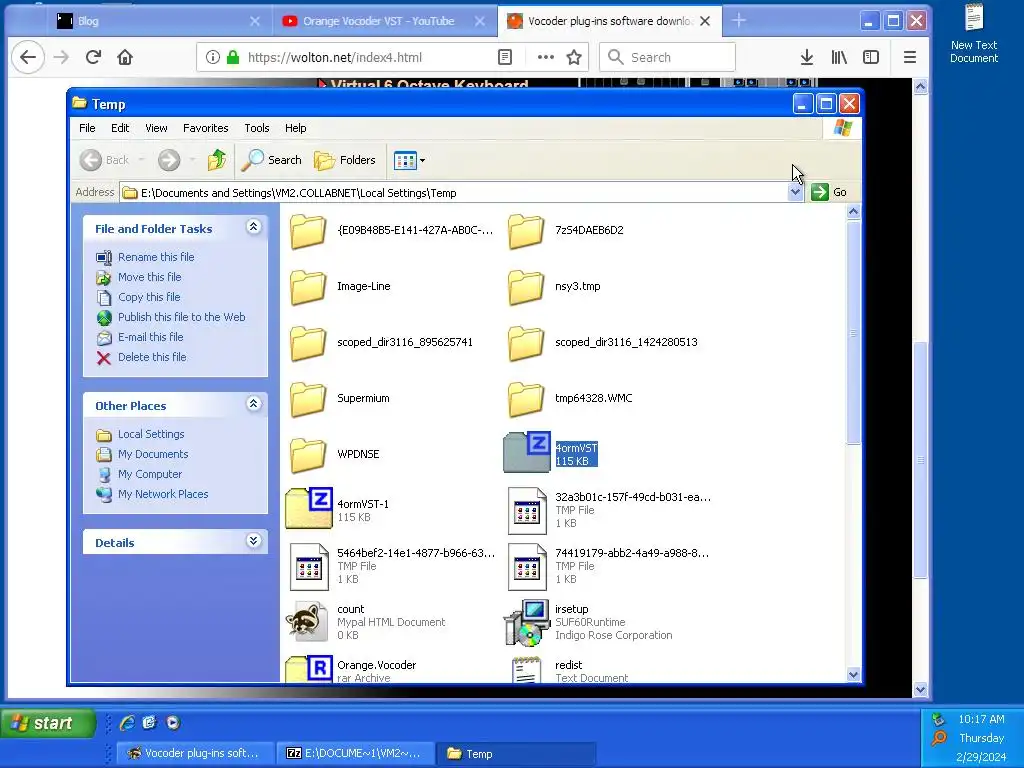Select the 32a3b01c-157f TMP file icon
The image size is (1024, 768).
pyautogui.click(x=527, y=511)
